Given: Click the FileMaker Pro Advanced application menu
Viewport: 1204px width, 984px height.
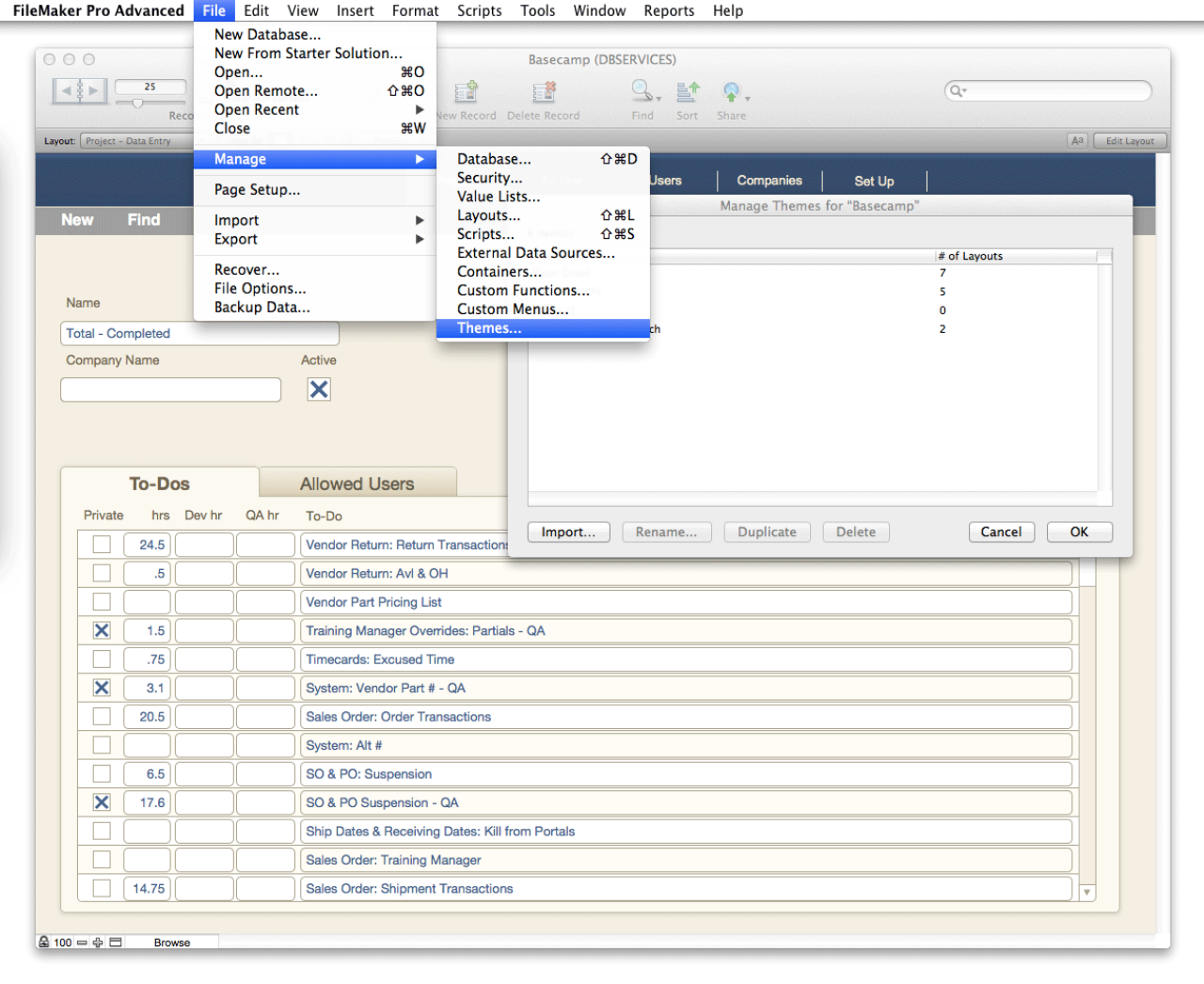Looking at the screenshot, I should click(x=98, y=10).
